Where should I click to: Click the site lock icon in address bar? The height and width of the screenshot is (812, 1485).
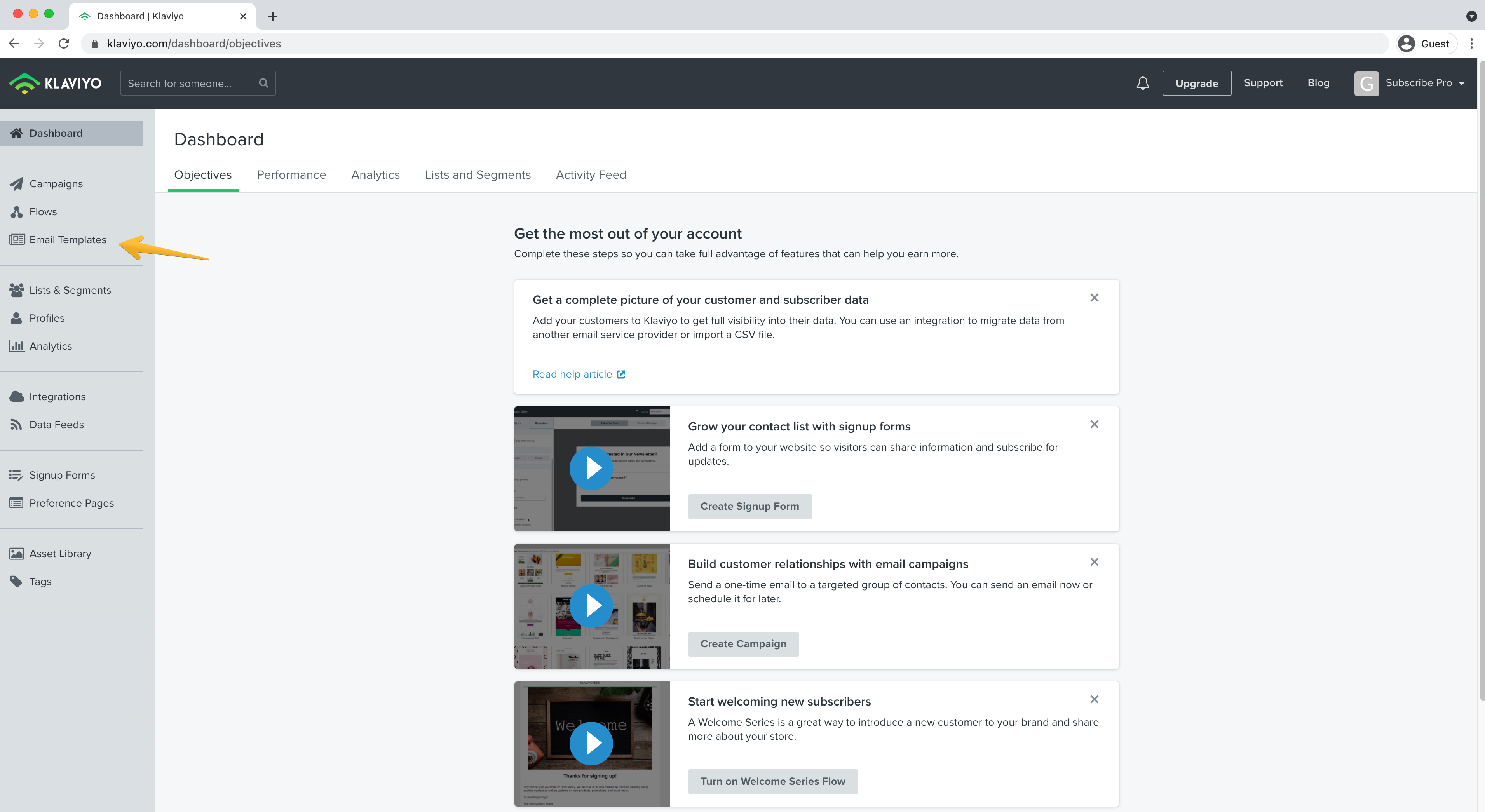95,44
